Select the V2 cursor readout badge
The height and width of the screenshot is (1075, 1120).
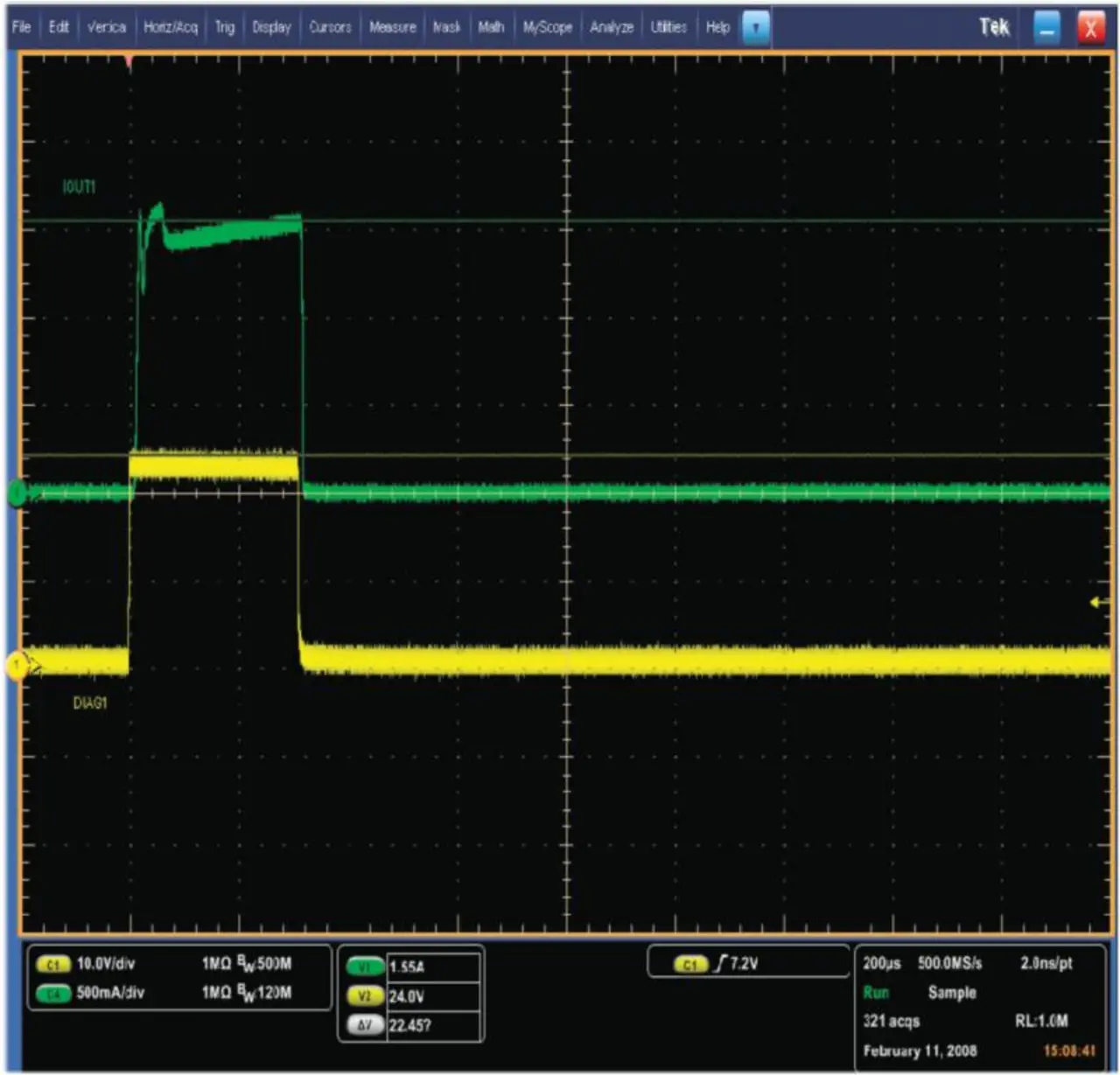click(x=365, y=996)
